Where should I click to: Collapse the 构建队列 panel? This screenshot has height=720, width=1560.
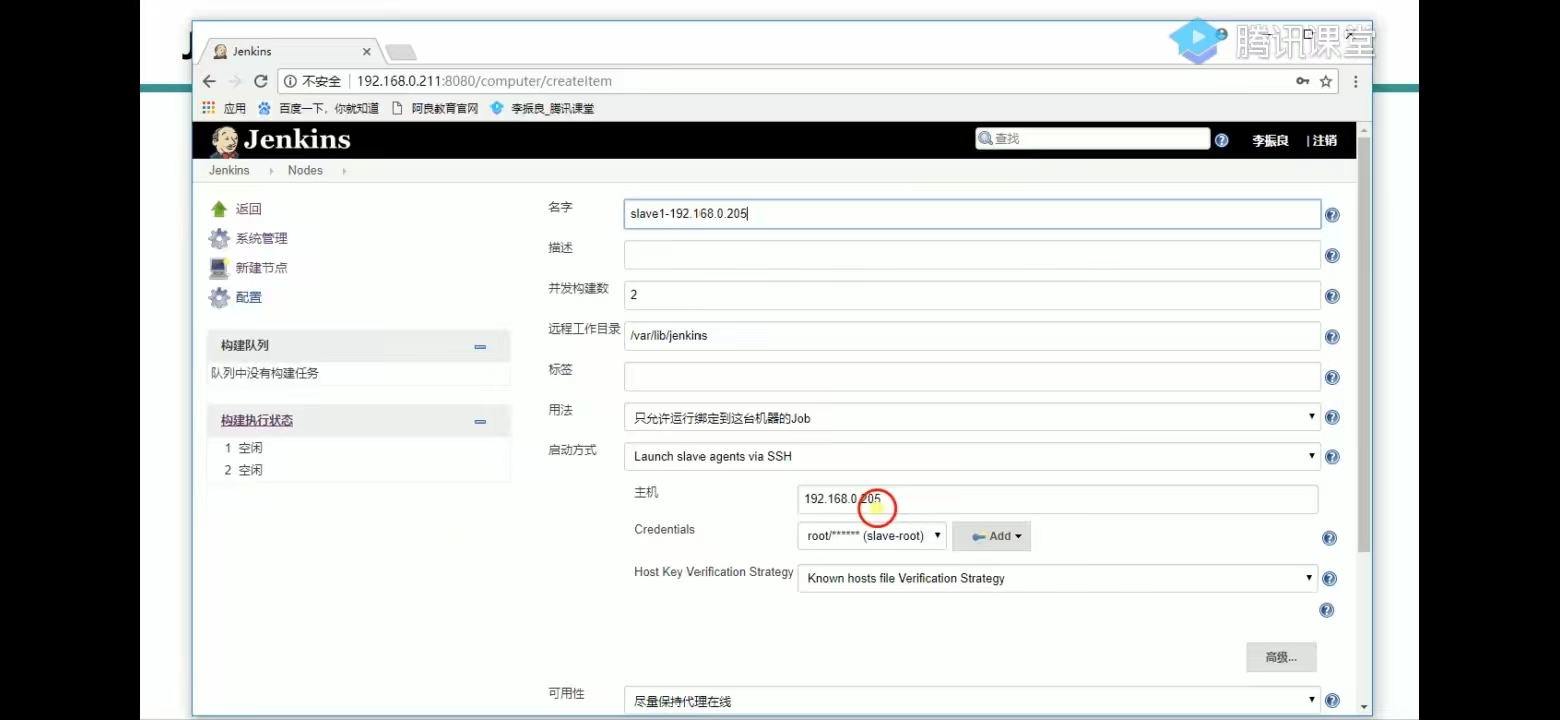480,346
